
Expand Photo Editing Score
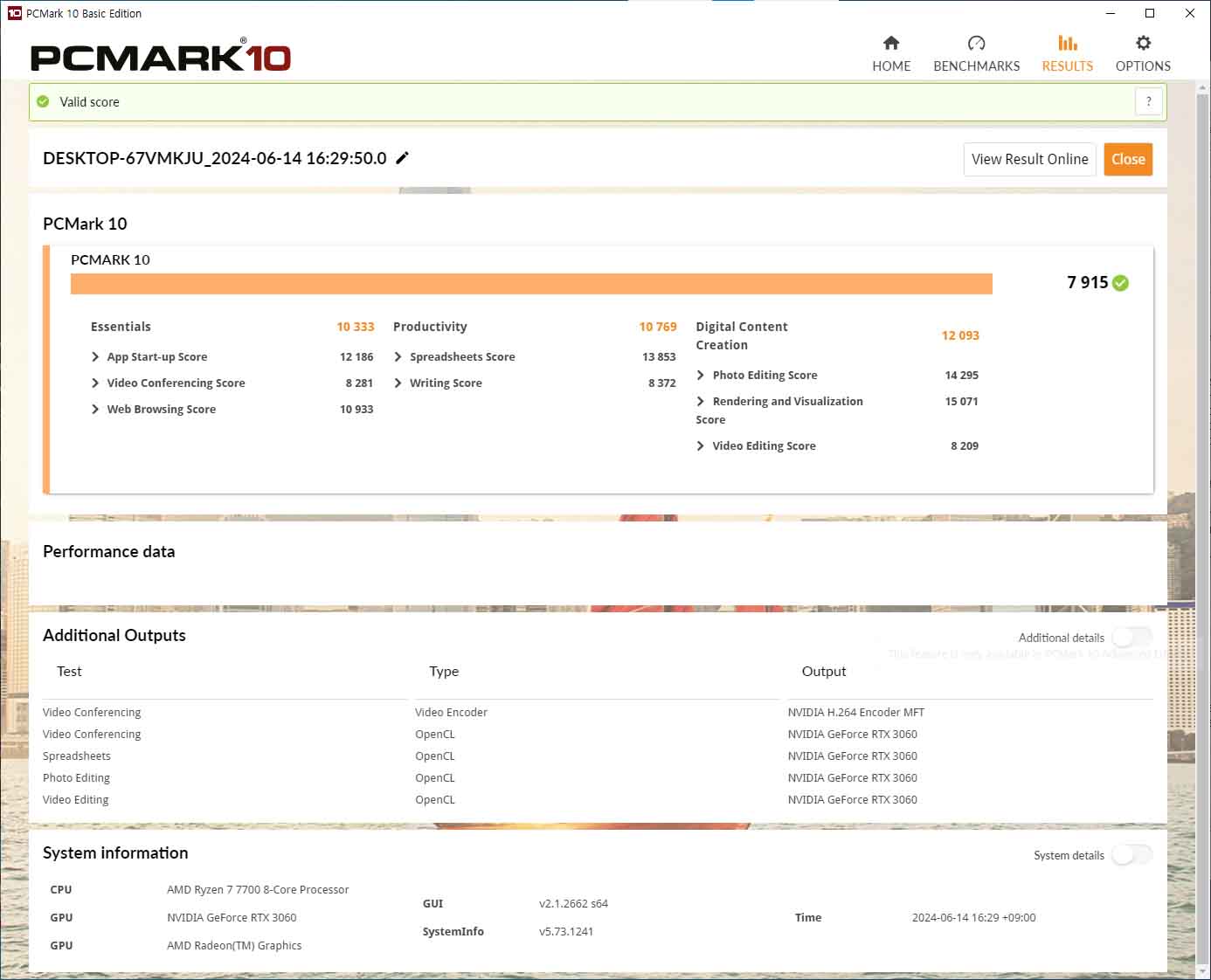[701, 375]
